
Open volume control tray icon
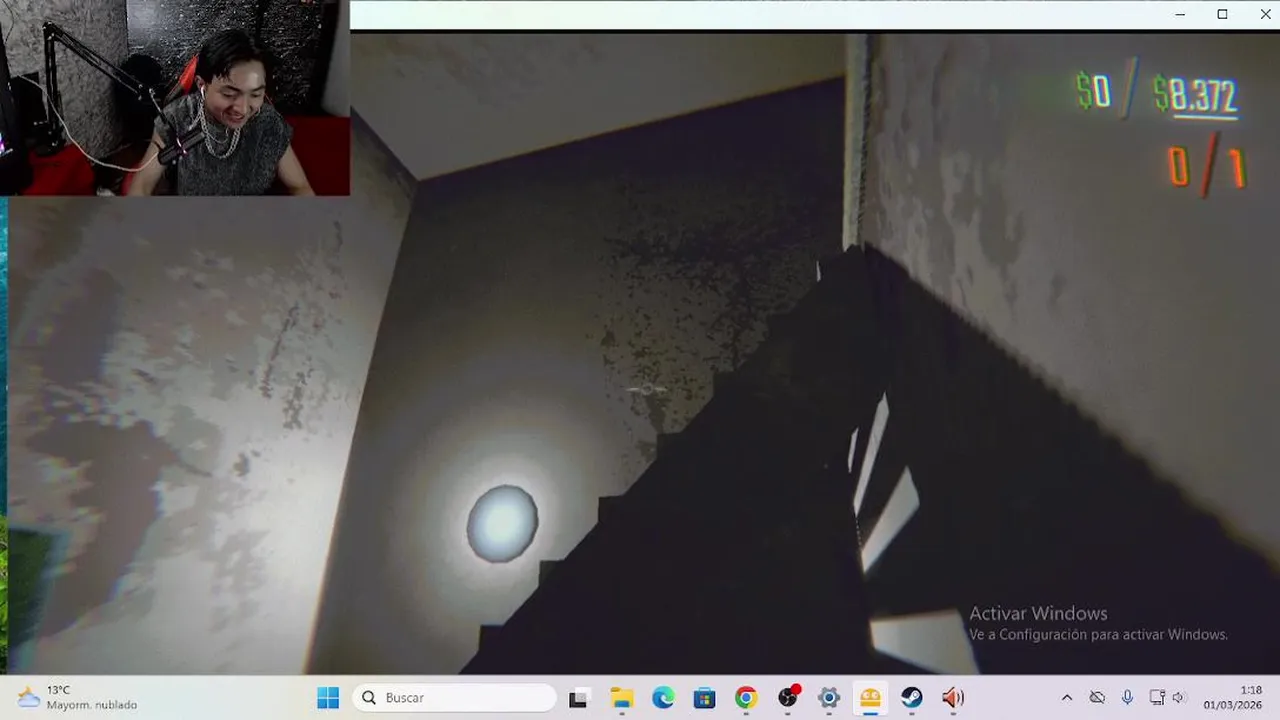tap(1178, 698)
